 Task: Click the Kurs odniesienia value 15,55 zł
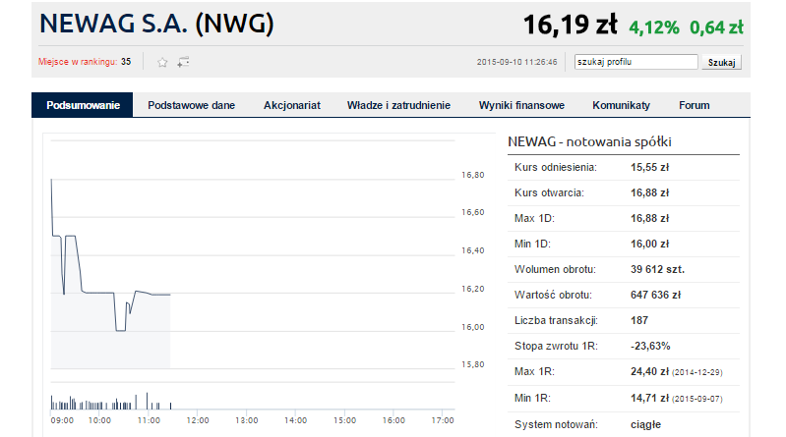[x=650, y=167]
